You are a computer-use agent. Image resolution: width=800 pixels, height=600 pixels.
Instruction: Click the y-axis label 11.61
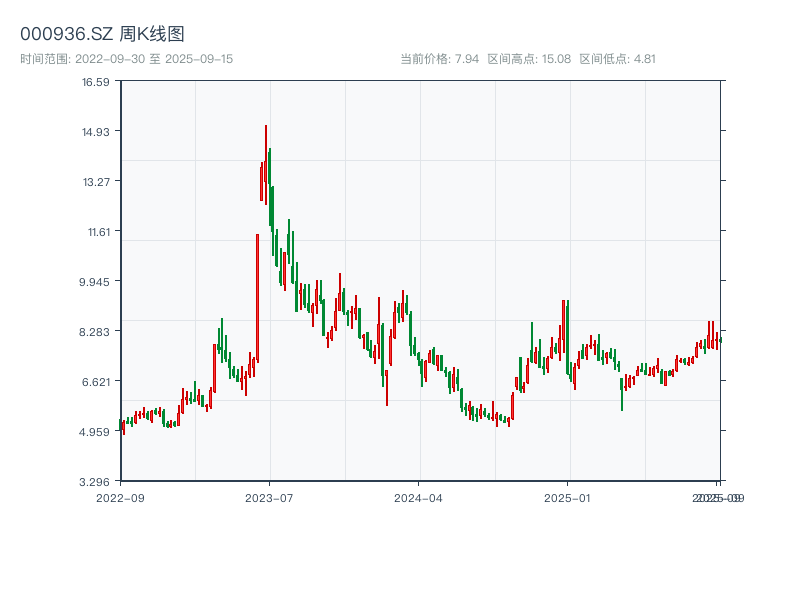point(99,232)
